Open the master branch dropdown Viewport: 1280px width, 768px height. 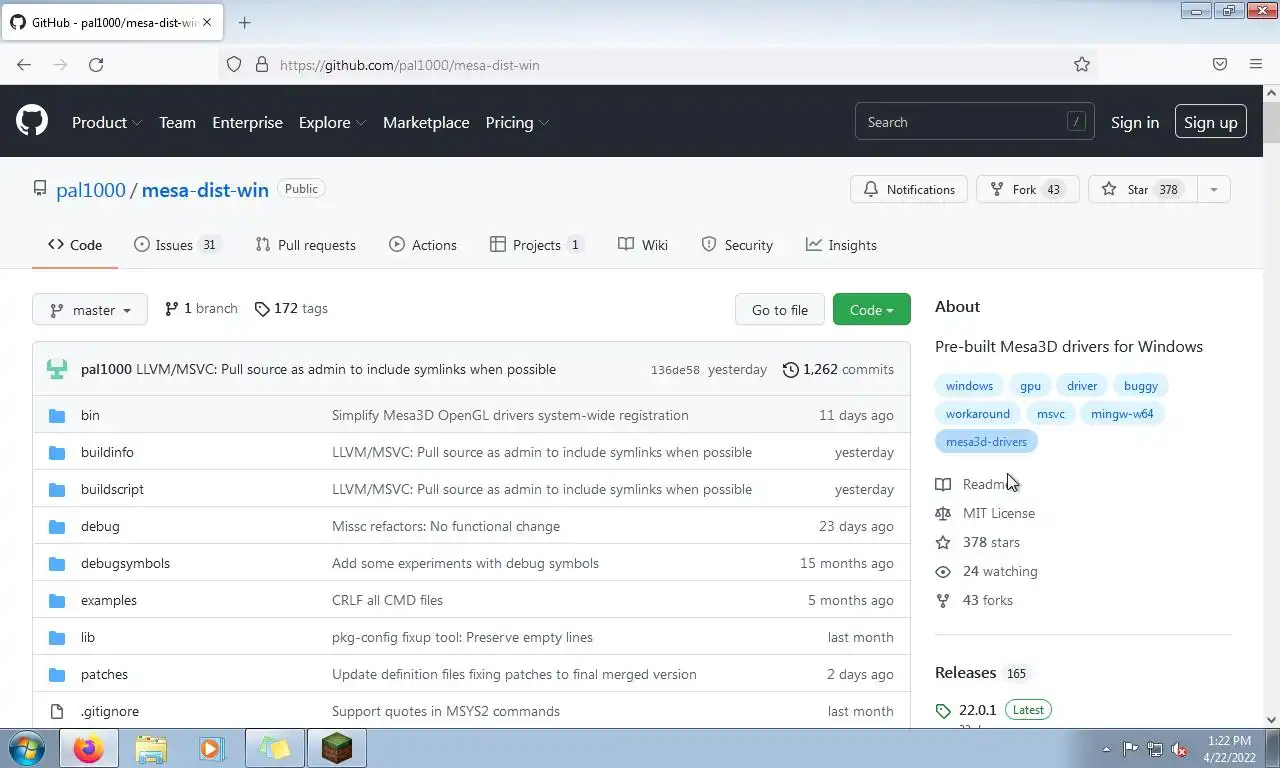click(90, 310)
